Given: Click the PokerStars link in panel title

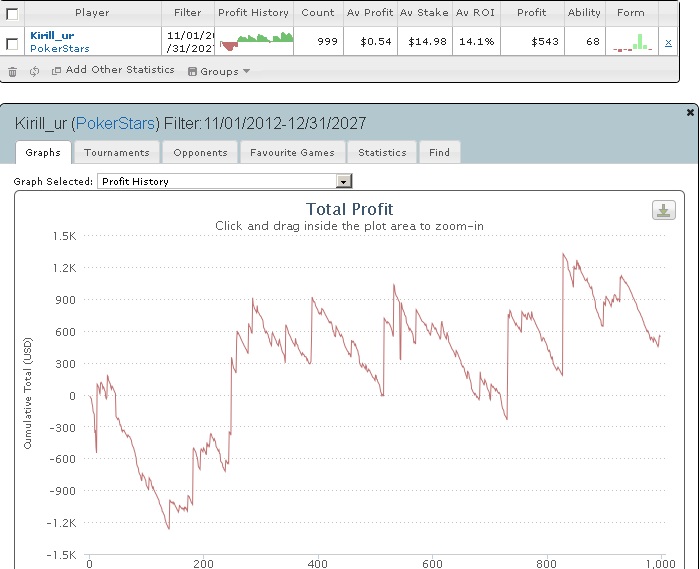Looking at the screenshot, I should (x=115, y=123).
